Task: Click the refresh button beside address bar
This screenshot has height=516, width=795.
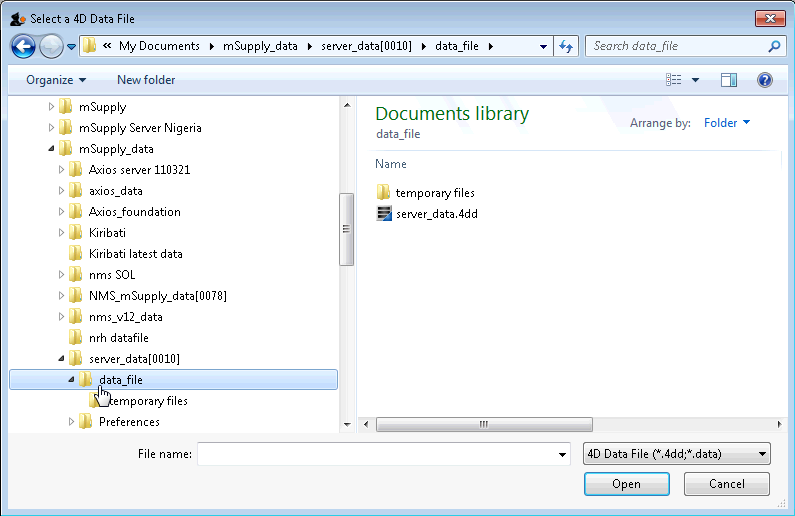Action: point(567,46)
